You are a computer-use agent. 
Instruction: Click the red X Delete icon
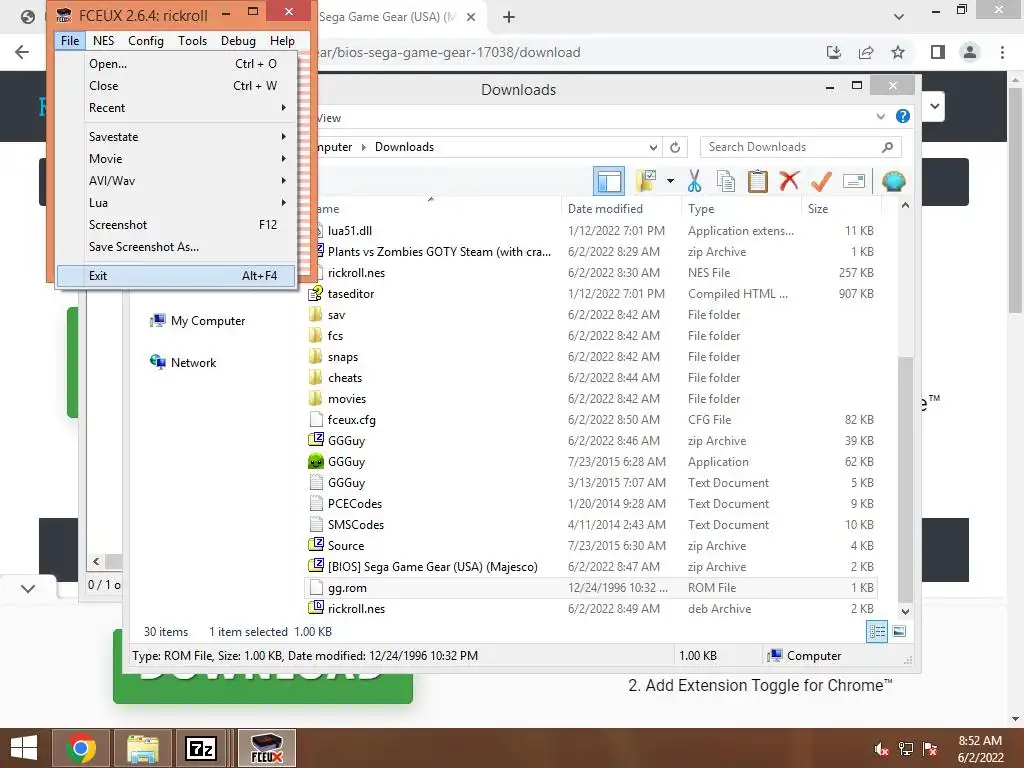[789, 180]
